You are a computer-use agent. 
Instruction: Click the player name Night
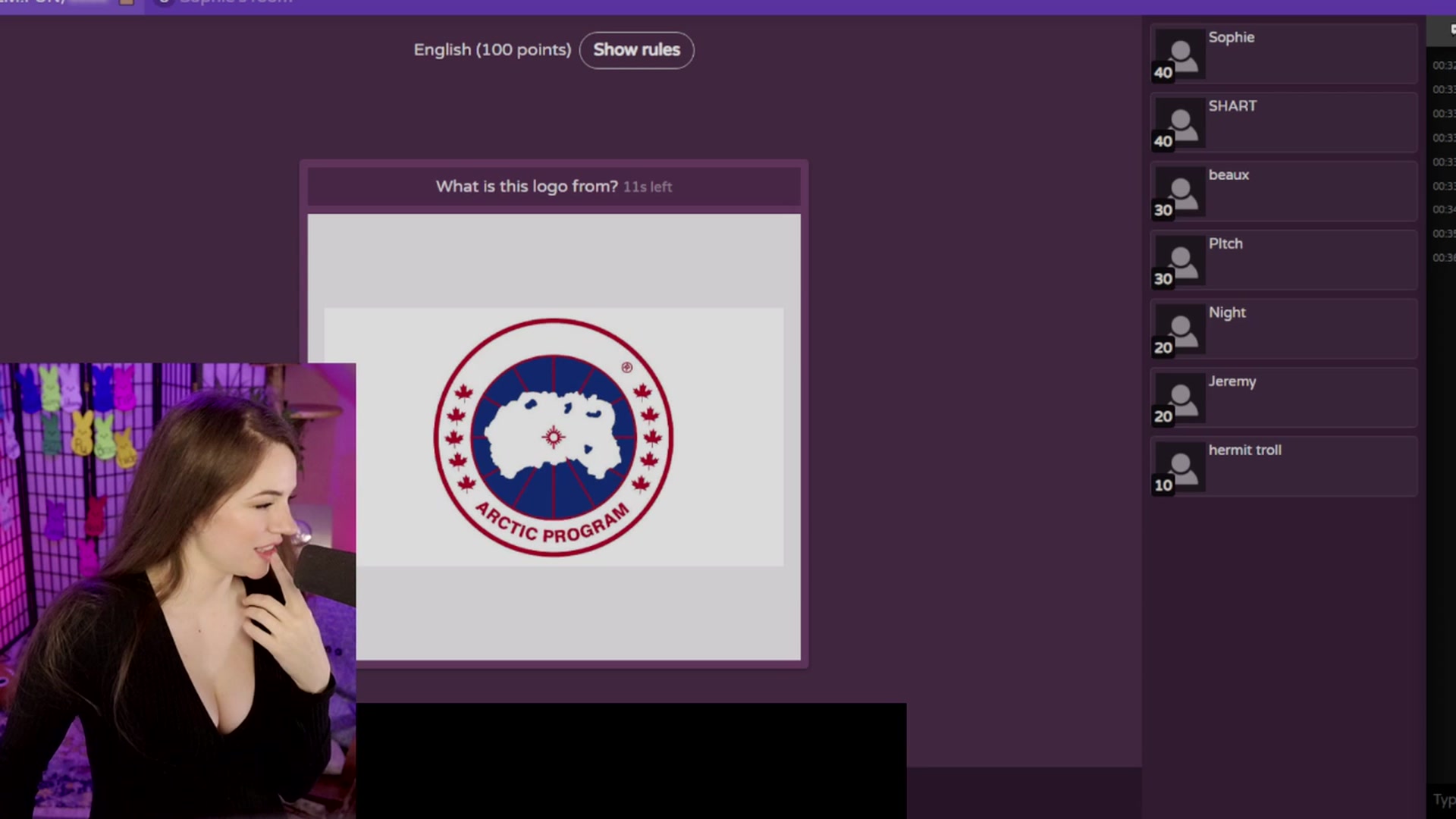1227,312
